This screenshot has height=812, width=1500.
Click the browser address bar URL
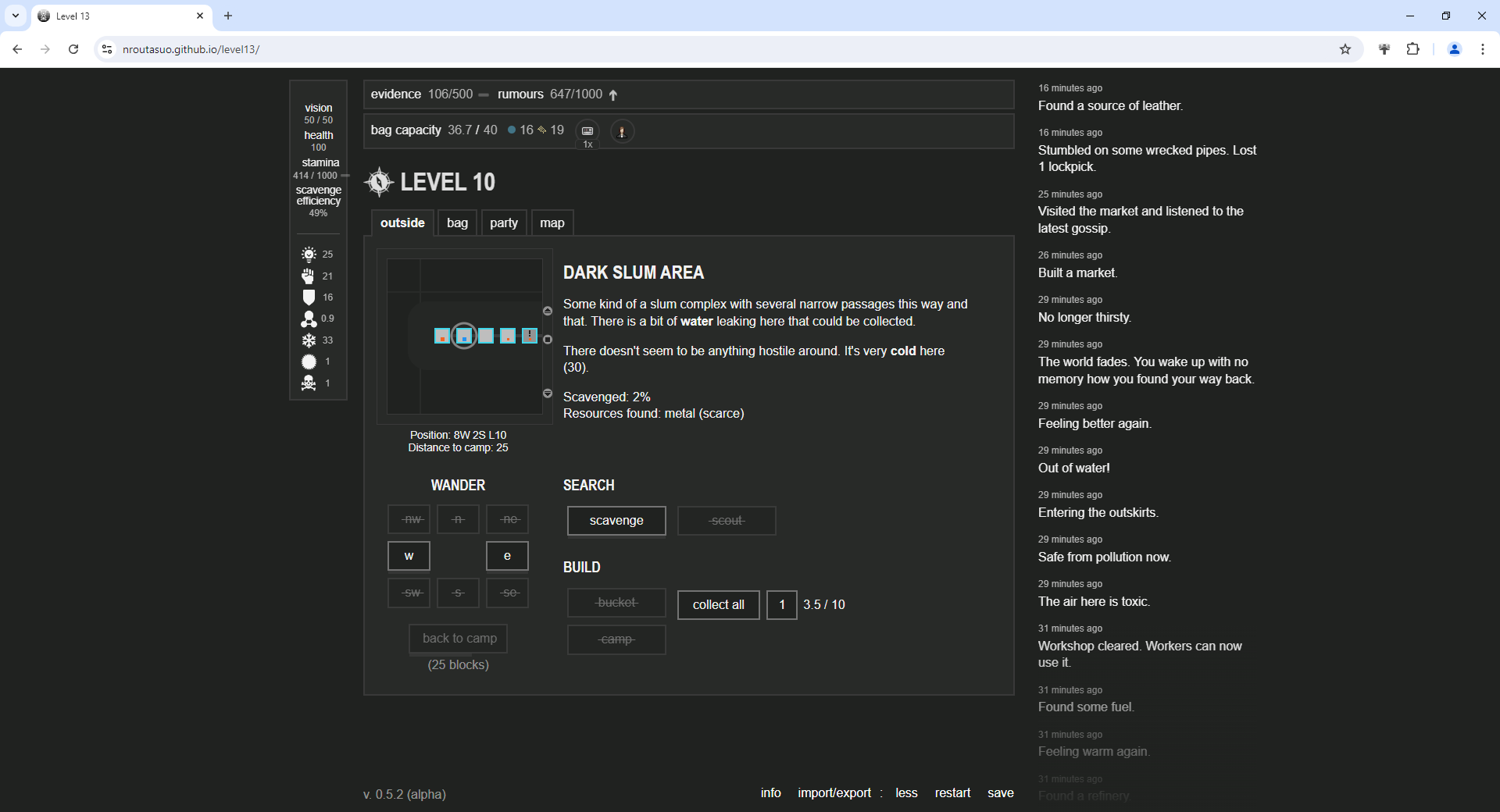coord(191,49)
